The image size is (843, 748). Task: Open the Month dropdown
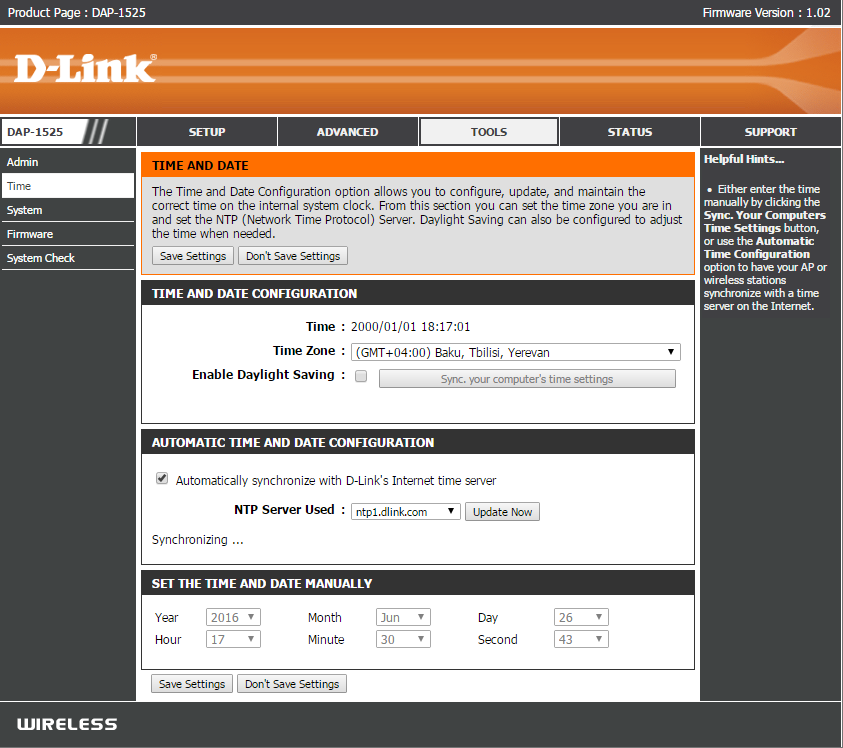click(x=403, y=617)
